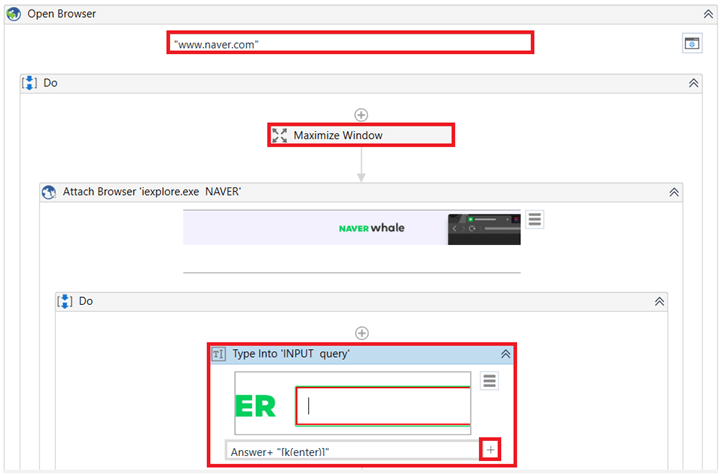
Task: Add activity above Maximize Window
Action: (361, 115)
